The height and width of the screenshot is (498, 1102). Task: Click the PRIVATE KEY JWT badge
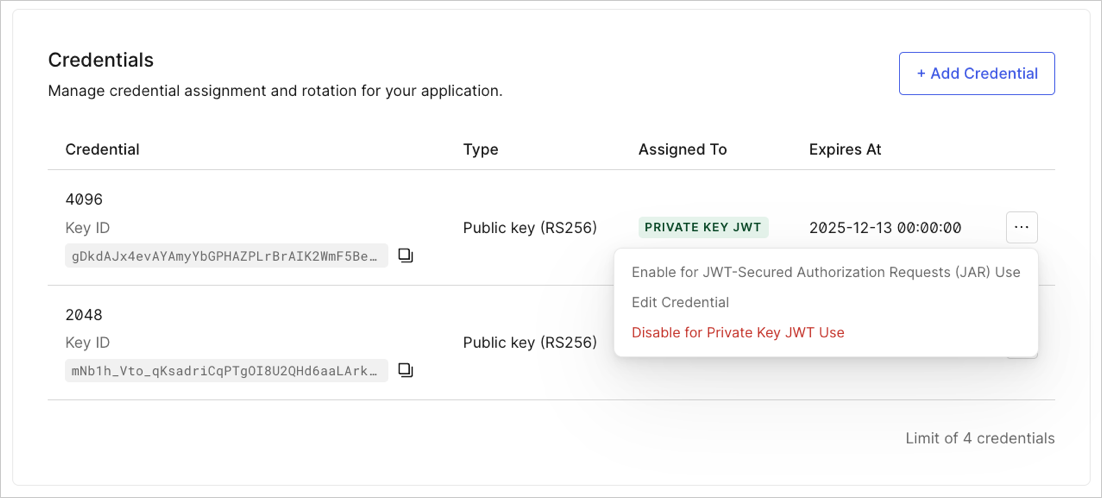coord(704,227)
